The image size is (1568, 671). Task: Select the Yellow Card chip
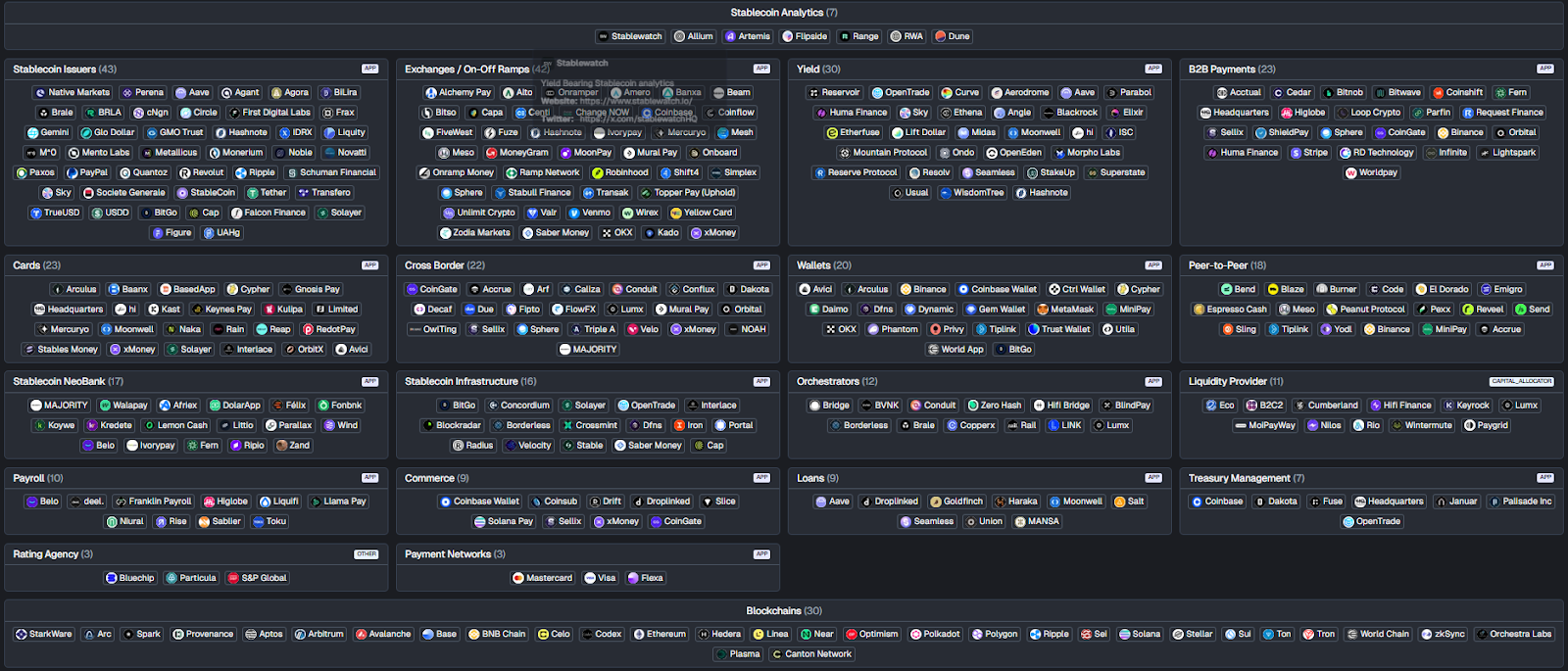pyautogui.click(x=702, y=213)
